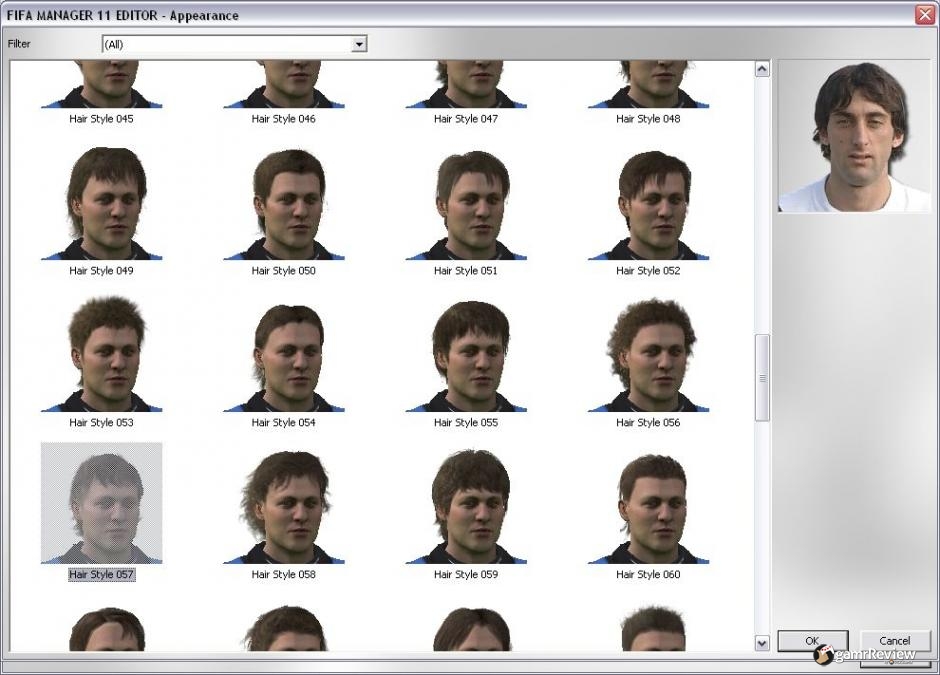Screen dimensions: 940x675
Task: Click the 'Hair Style 050' label
Action: [284, 270]
